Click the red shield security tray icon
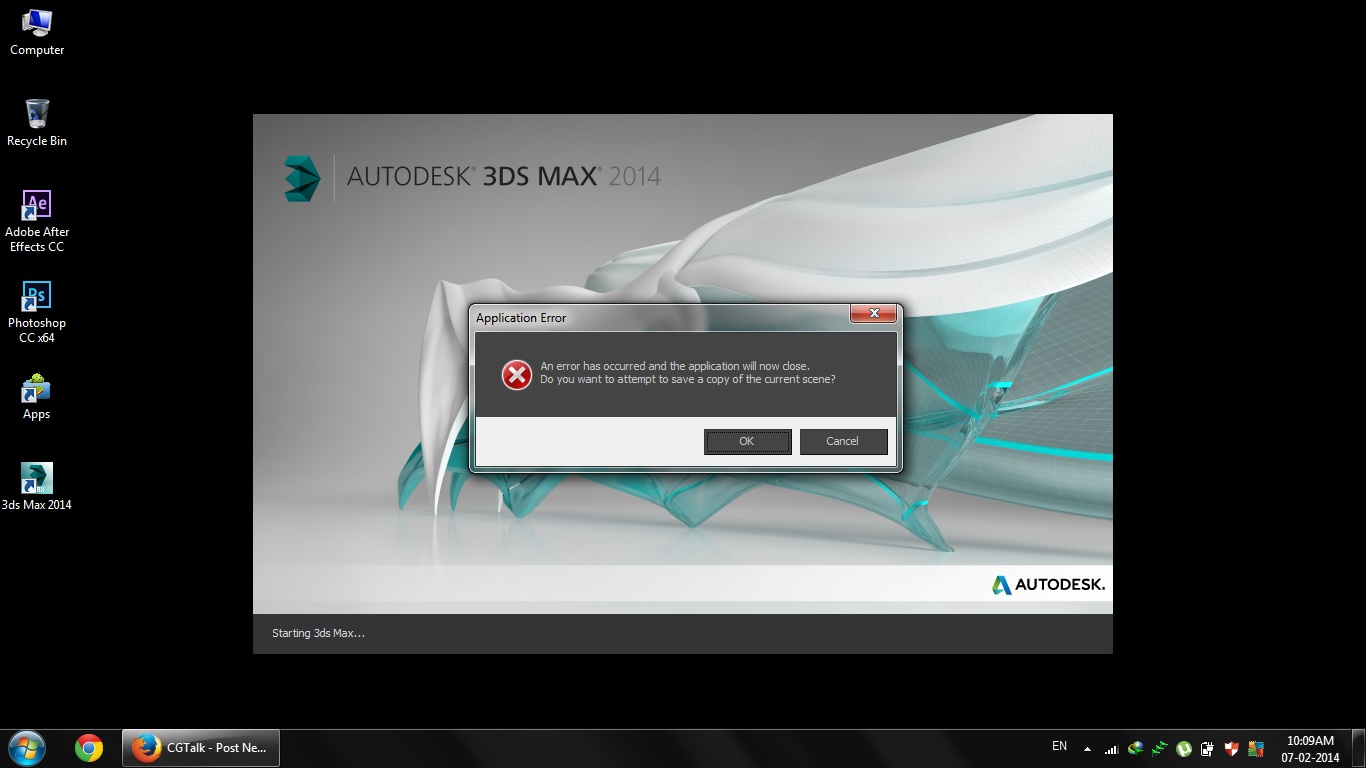The width and height of the screenshot is (1366, 768). point(1231,748)
